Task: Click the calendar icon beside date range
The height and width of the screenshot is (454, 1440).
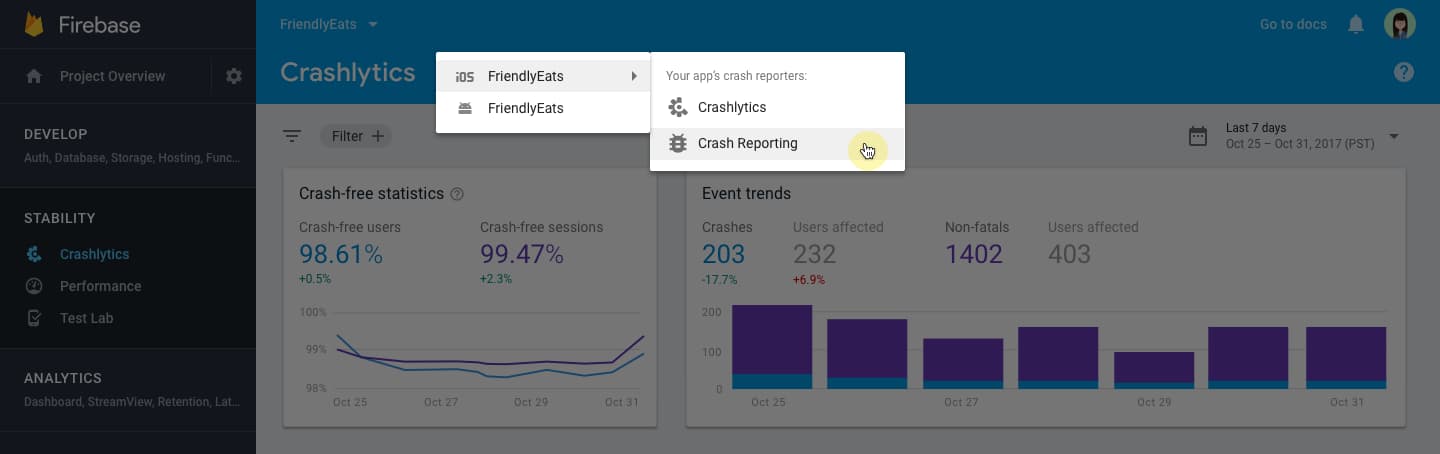Action: 1198,136
